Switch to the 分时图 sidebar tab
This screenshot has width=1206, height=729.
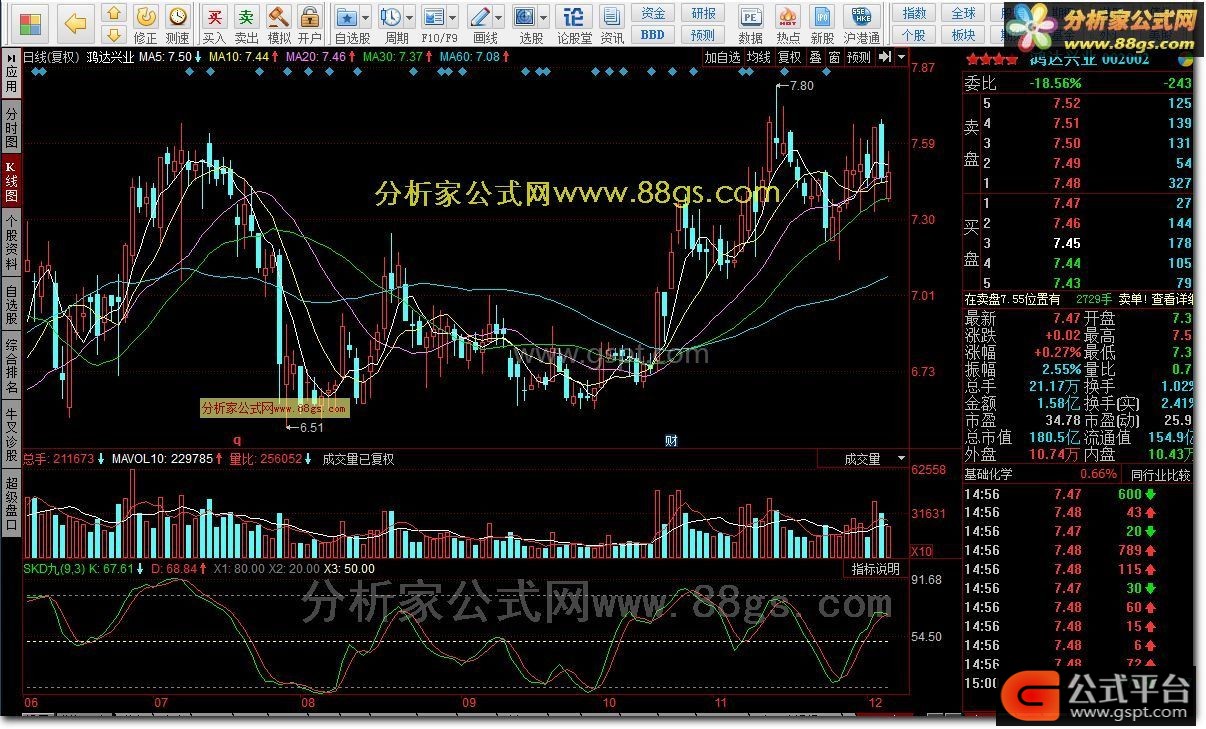click(x=11, y=128)
